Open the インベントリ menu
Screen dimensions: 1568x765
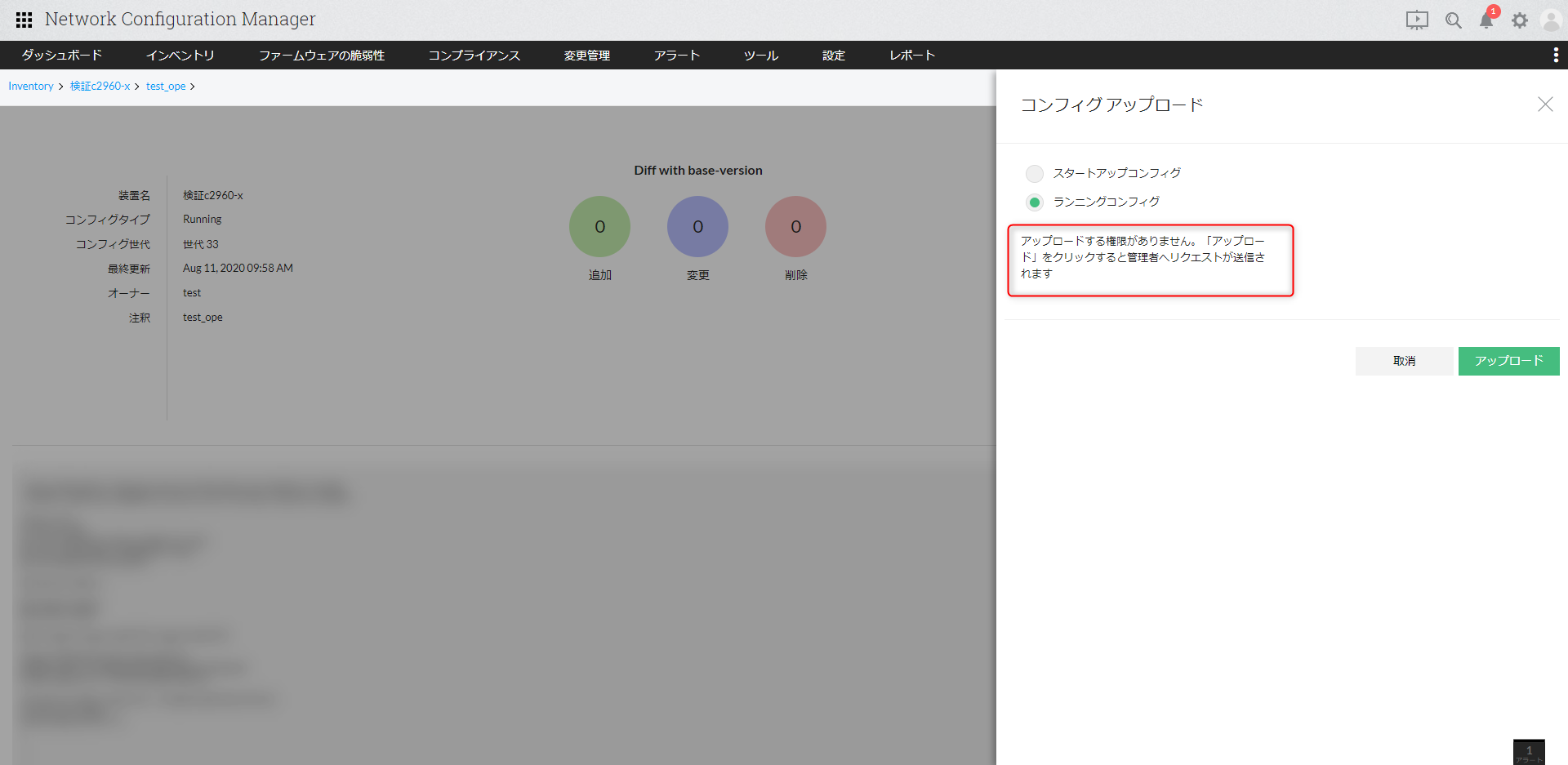pos(180,55)
